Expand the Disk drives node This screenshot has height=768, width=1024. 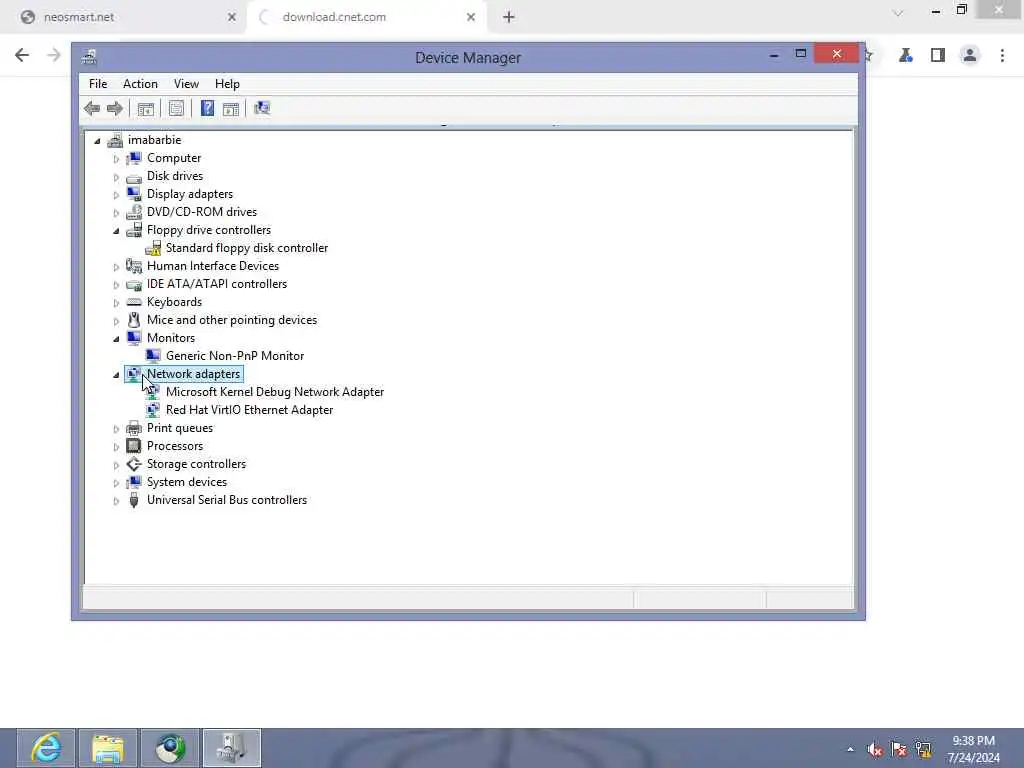click(116, 177)
